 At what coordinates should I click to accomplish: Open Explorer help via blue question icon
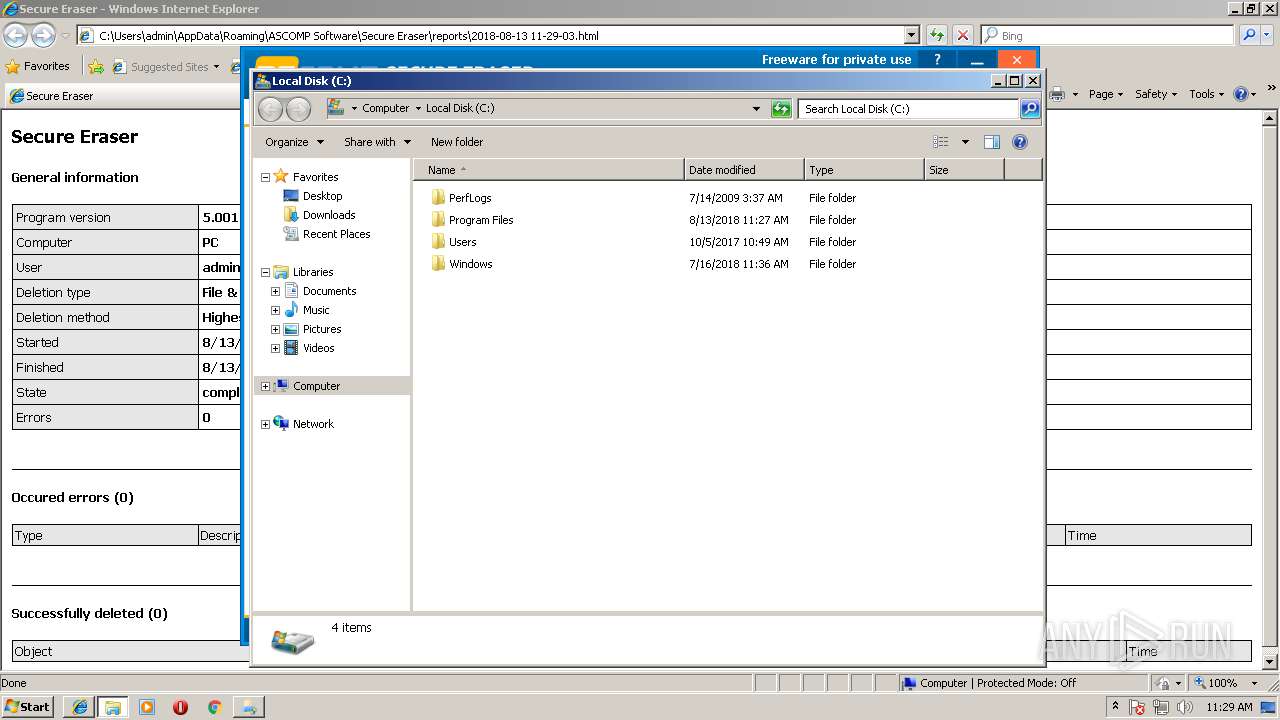point(1020,142)
